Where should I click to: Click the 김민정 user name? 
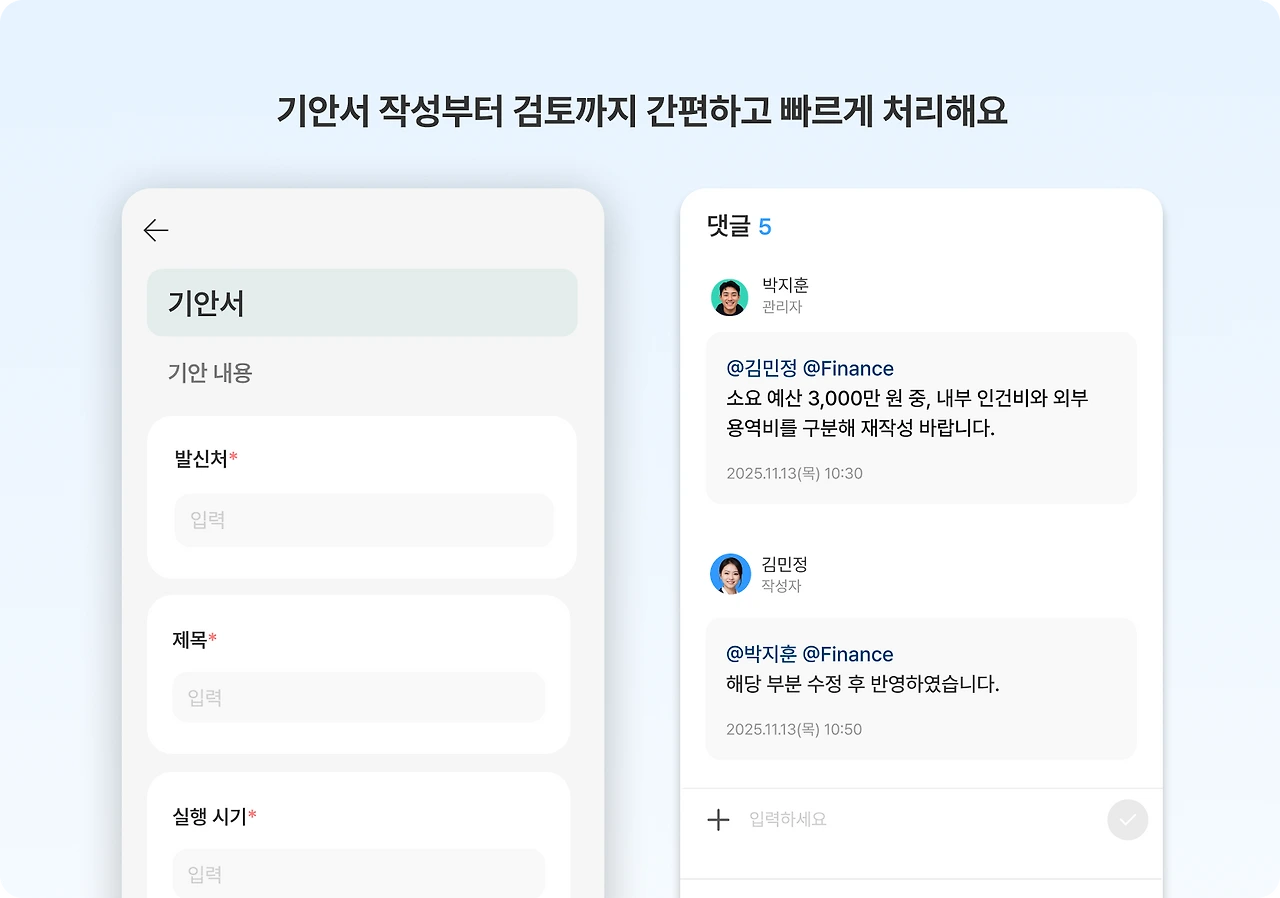[785, 565]
